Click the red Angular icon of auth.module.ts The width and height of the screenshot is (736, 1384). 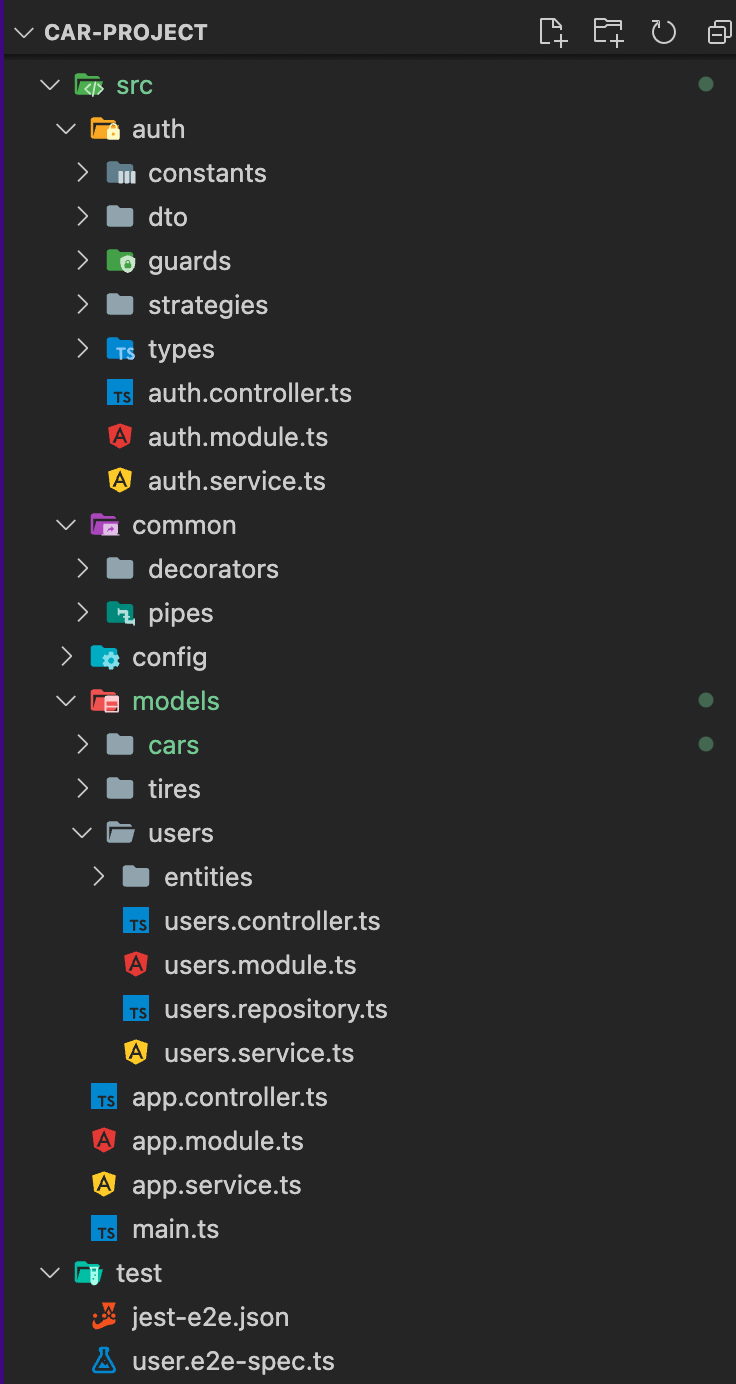tap(120, 437)
